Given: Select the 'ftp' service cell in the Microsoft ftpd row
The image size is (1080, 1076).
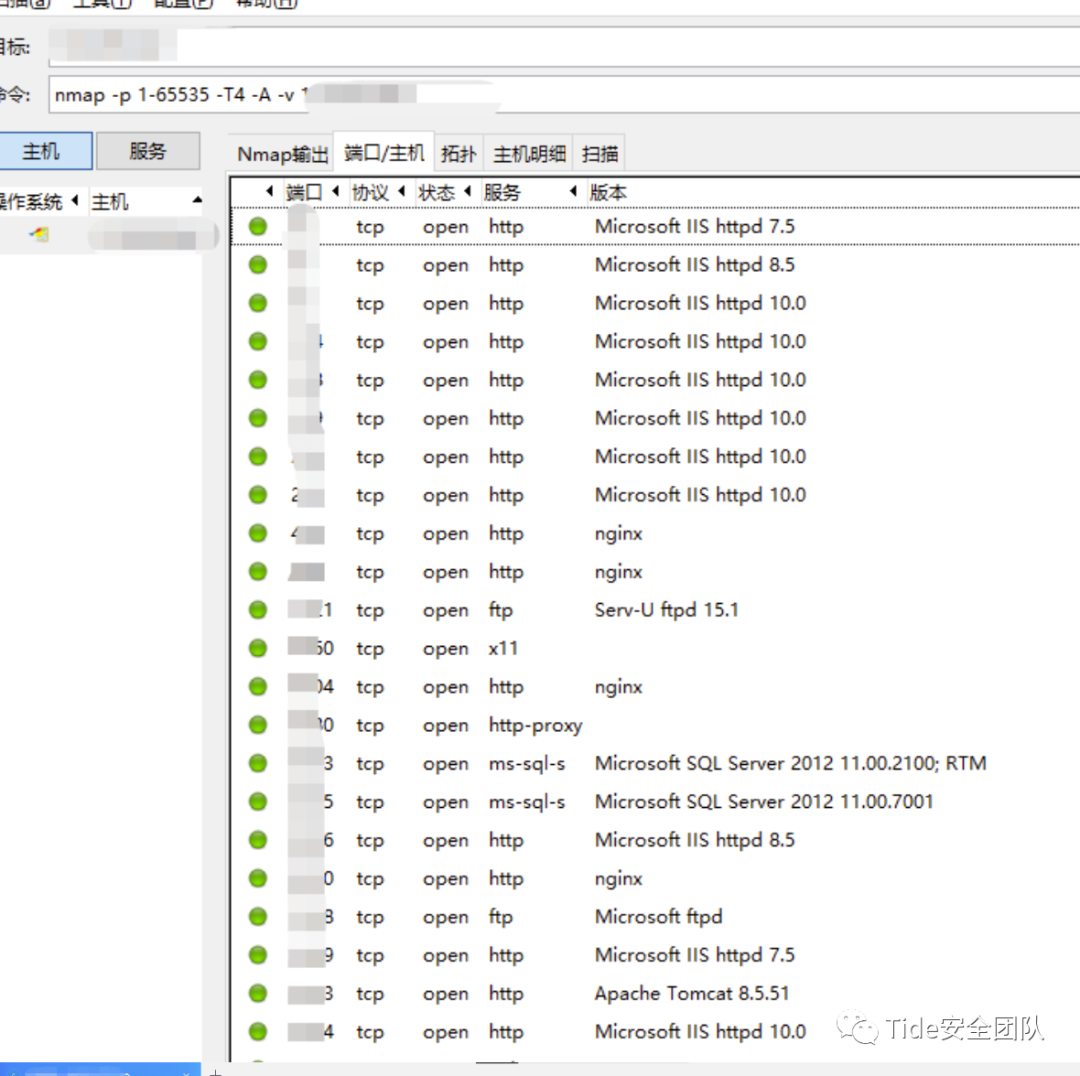Looking at the screenshot, I should (x=501, y=918).
